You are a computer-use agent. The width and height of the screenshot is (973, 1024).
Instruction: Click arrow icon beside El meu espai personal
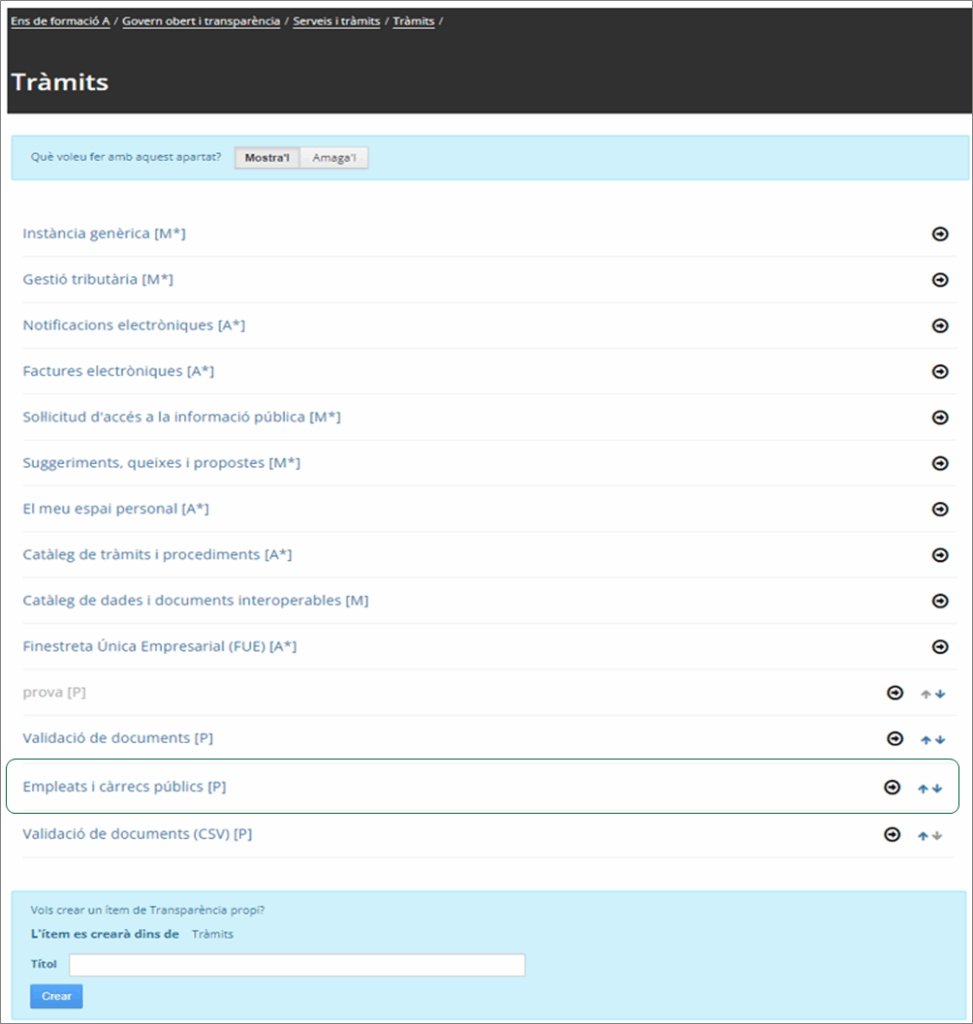(x=940, y=509)
